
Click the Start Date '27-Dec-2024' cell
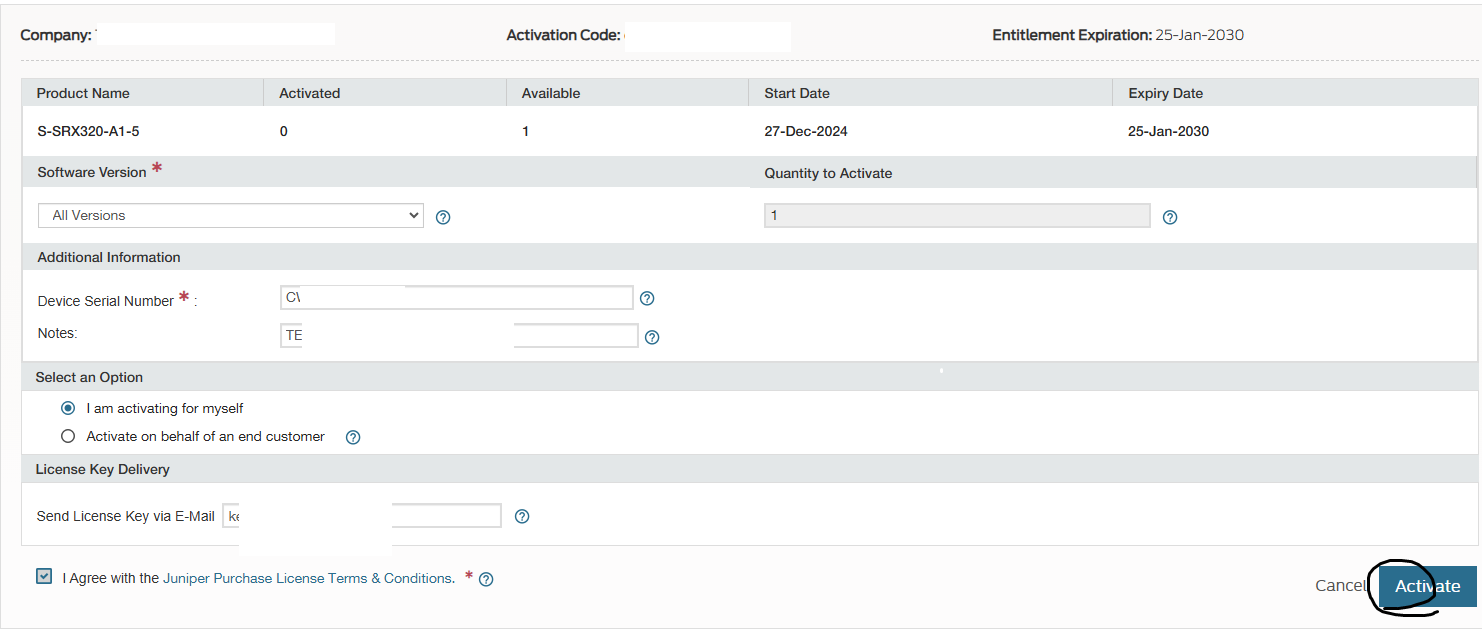pyautogui.click(x=806, y=131)
